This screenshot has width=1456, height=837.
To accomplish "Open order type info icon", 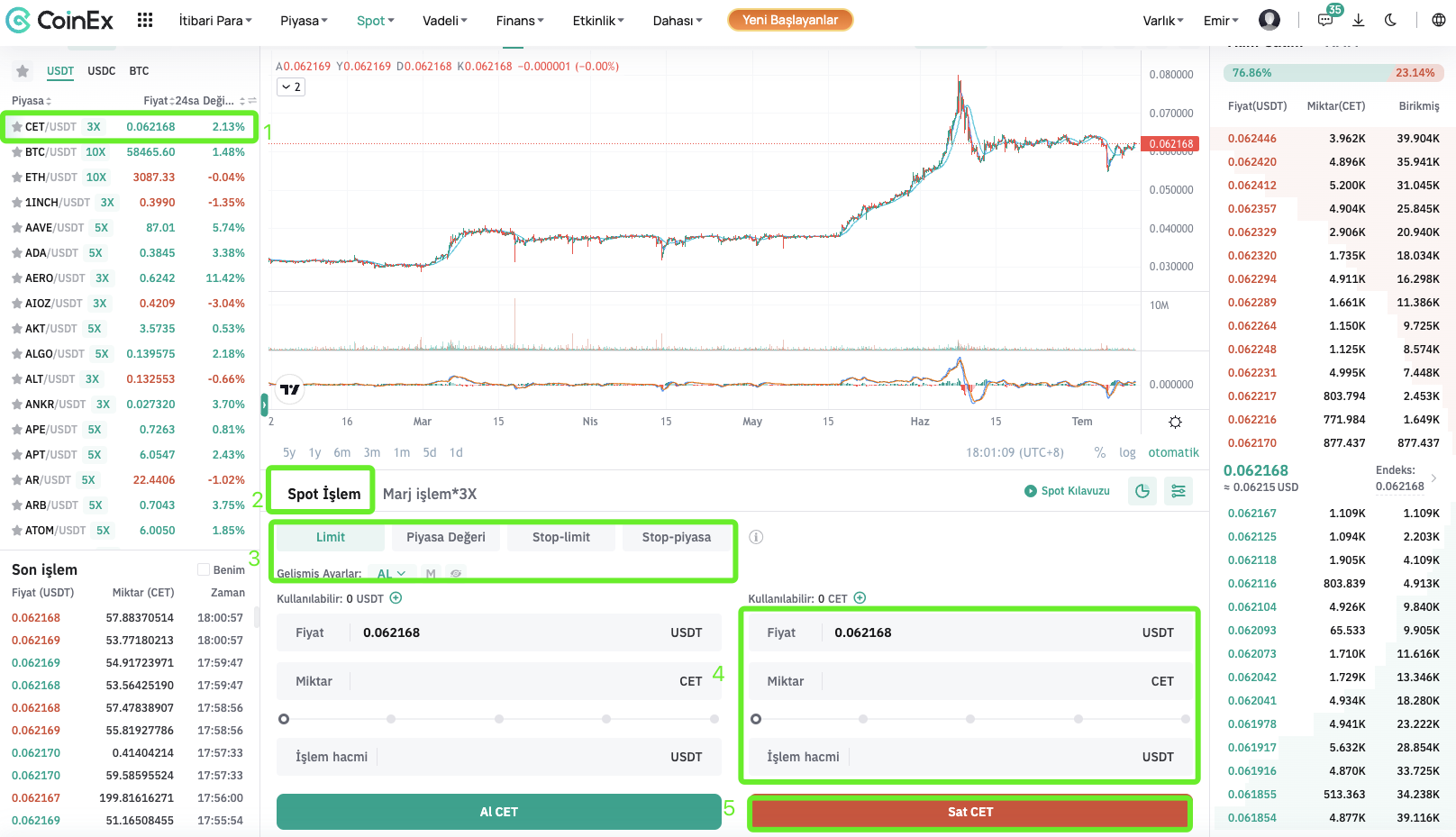I will point(756,537).
